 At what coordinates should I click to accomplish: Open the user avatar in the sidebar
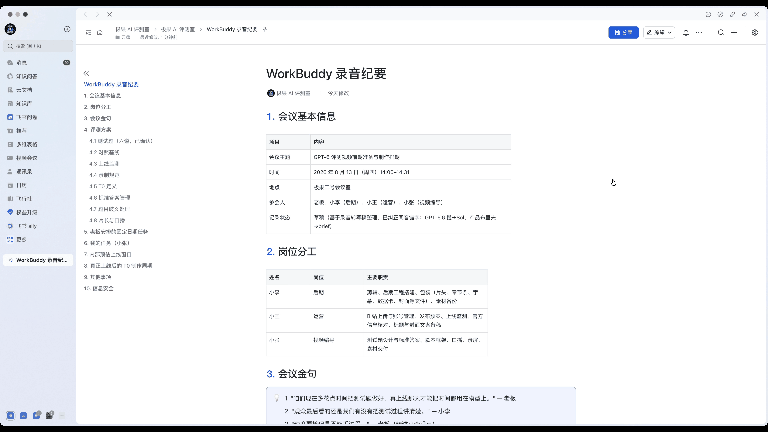coord(10,29)
